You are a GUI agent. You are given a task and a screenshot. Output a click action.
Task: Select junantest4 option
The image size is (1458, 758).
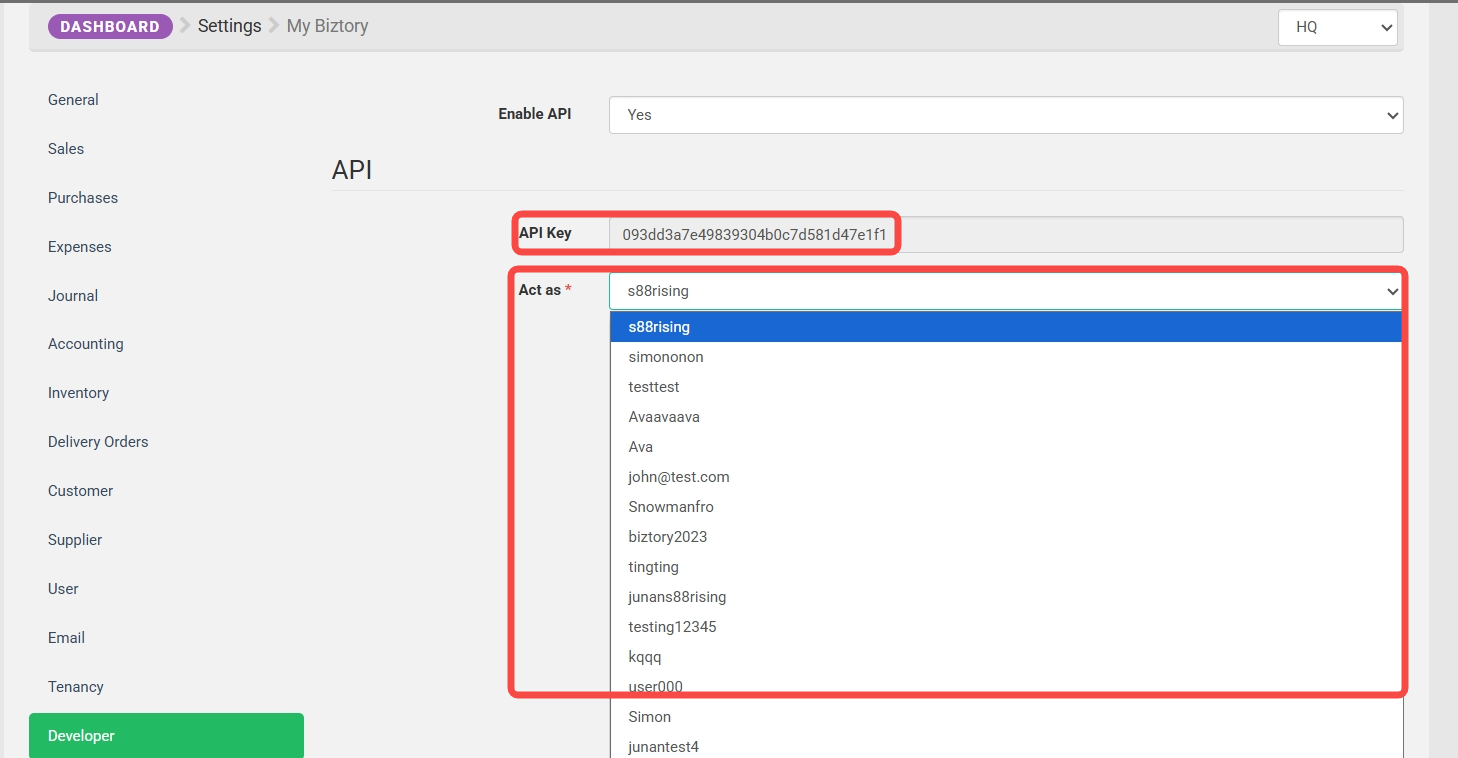coord(1006,746)
